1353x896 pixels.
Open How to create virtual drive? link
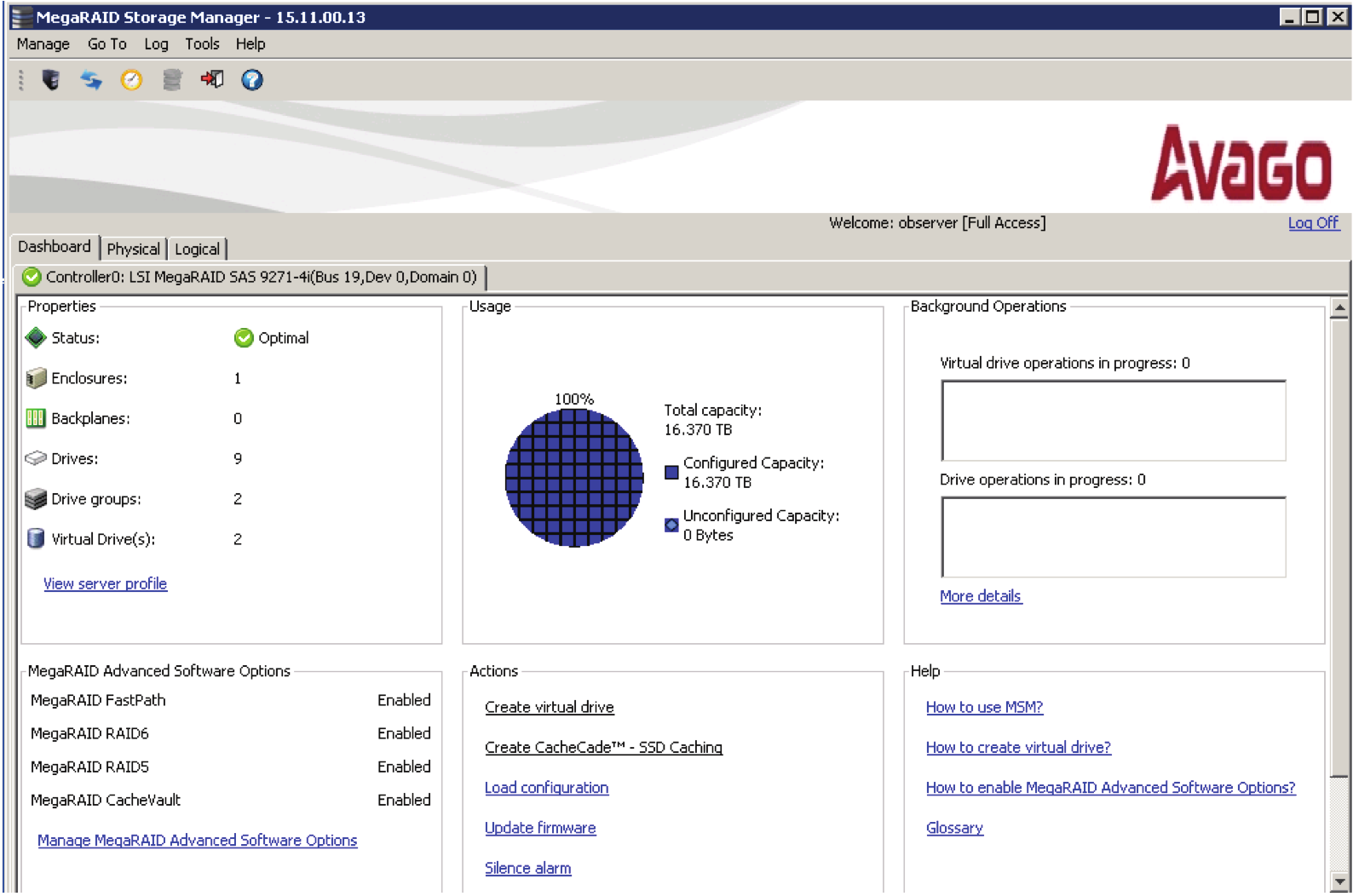pos(1018,748)
